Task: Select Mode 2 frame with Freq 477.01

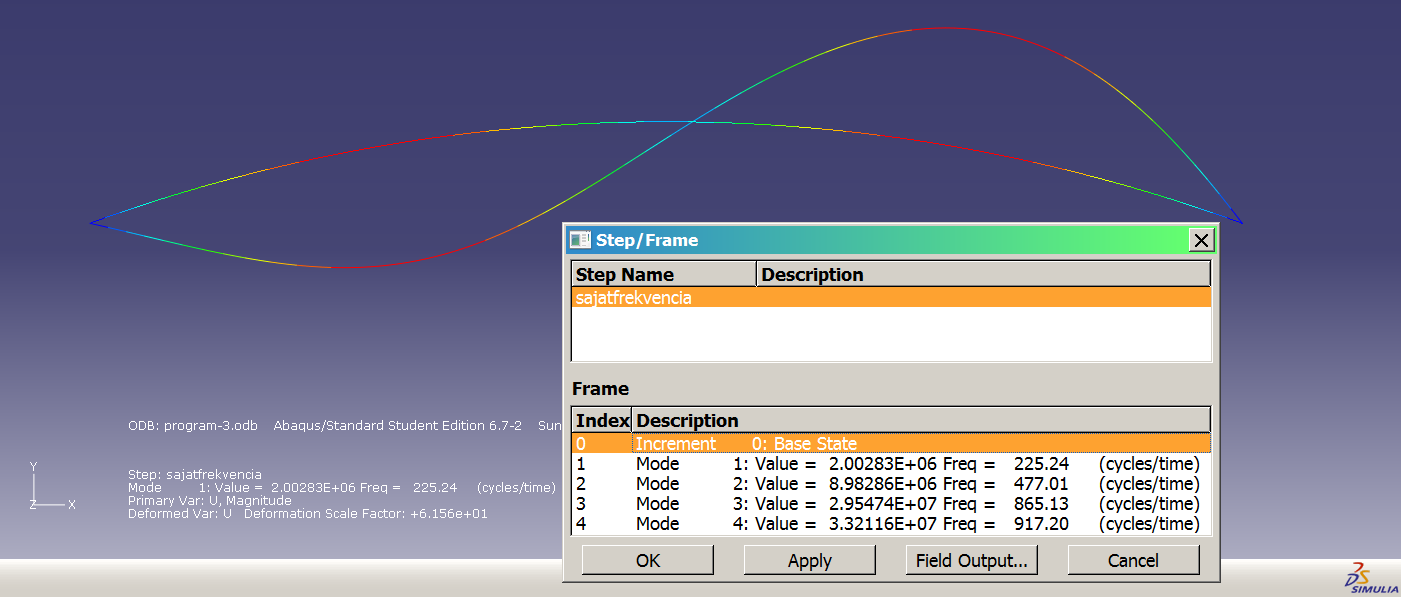Action: [891, 483]
